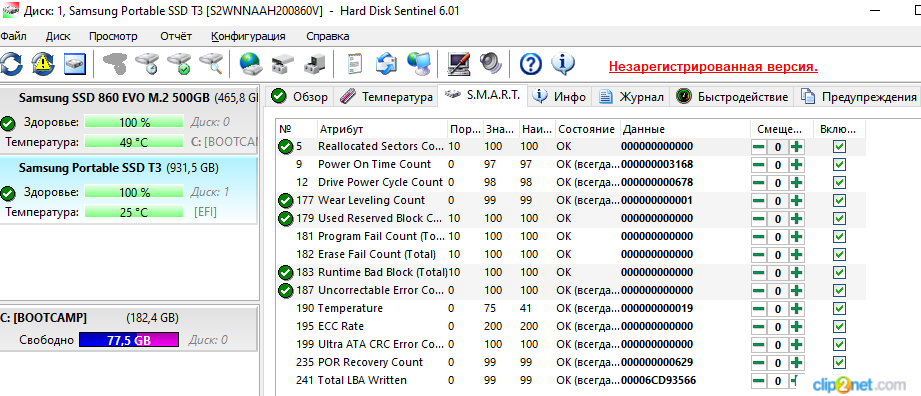Toggle Program Fail Count checkbox
Screen dimensions: 921x396
coord(839,236)
